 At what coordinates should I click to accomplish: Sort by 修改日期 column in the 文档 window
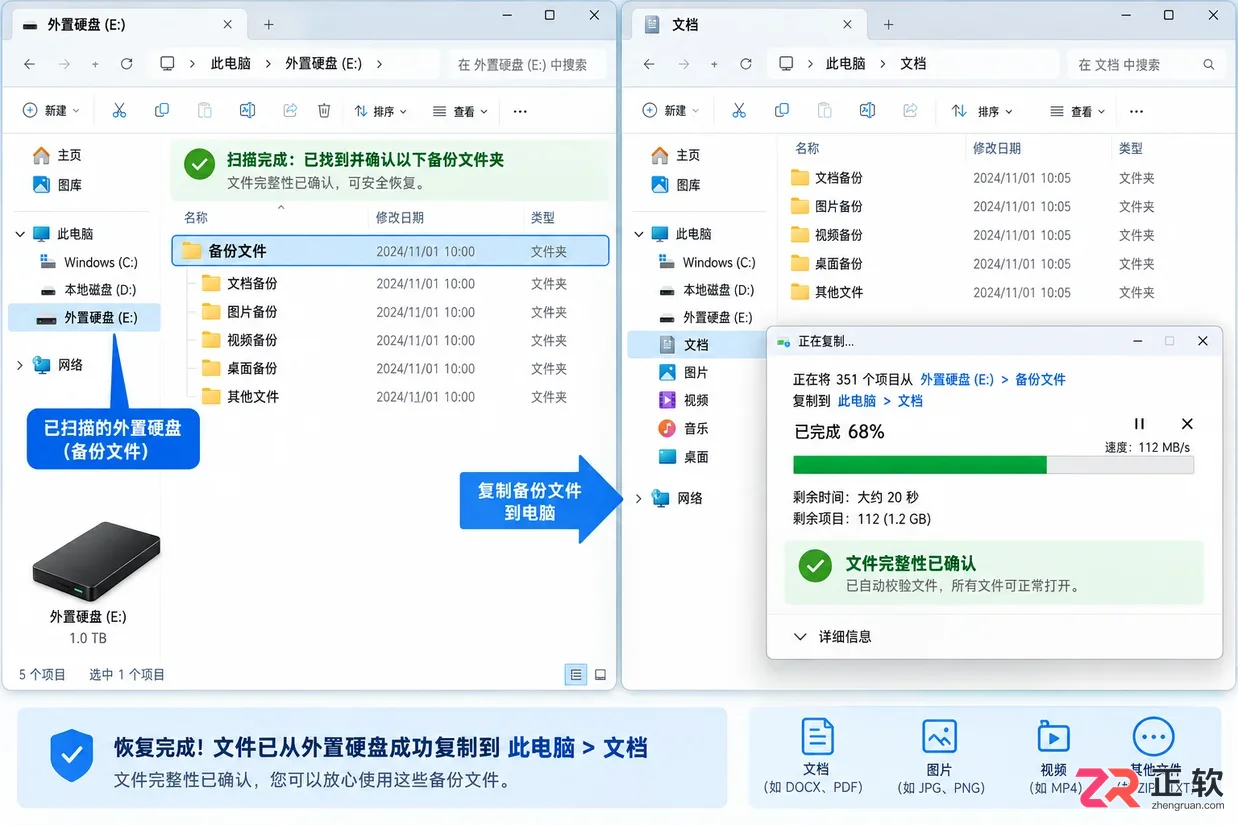(997, 148)
